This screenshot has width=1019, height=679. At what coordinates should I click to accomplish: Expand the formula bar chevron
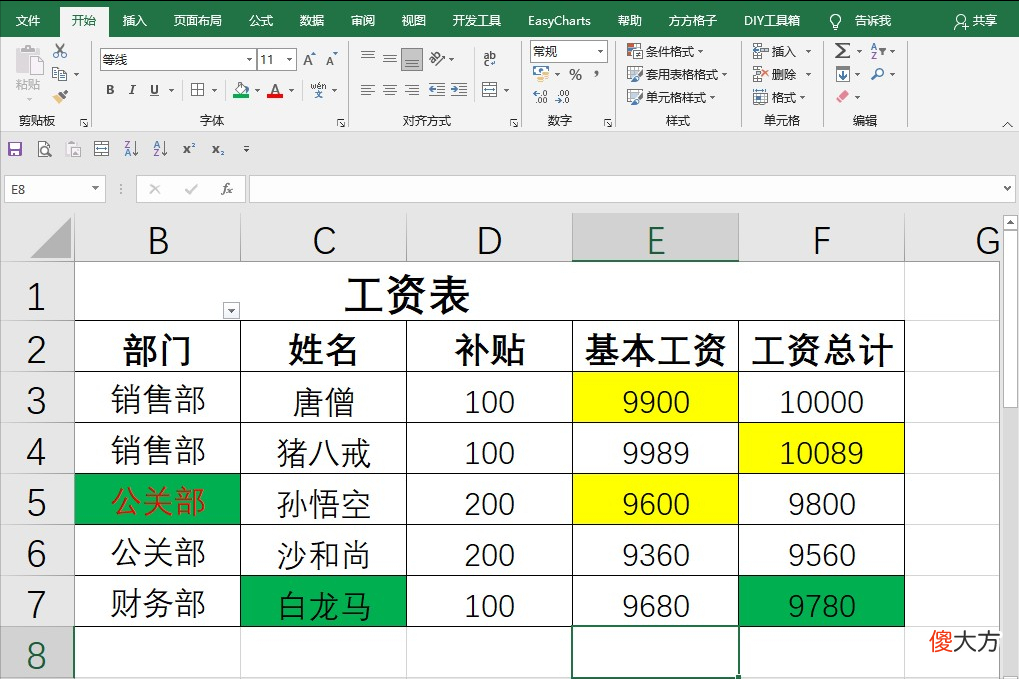tap(1007, 189)
